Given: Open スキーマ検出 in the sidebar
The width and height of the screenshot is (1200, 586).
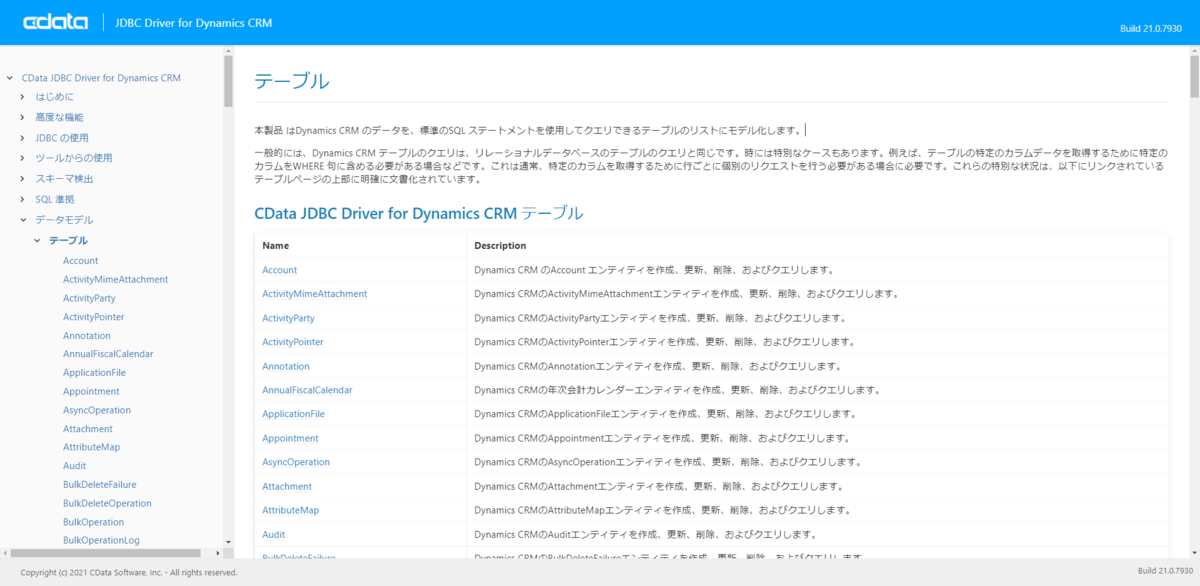Looking at the screenshot, I should (x=64, y=179).
